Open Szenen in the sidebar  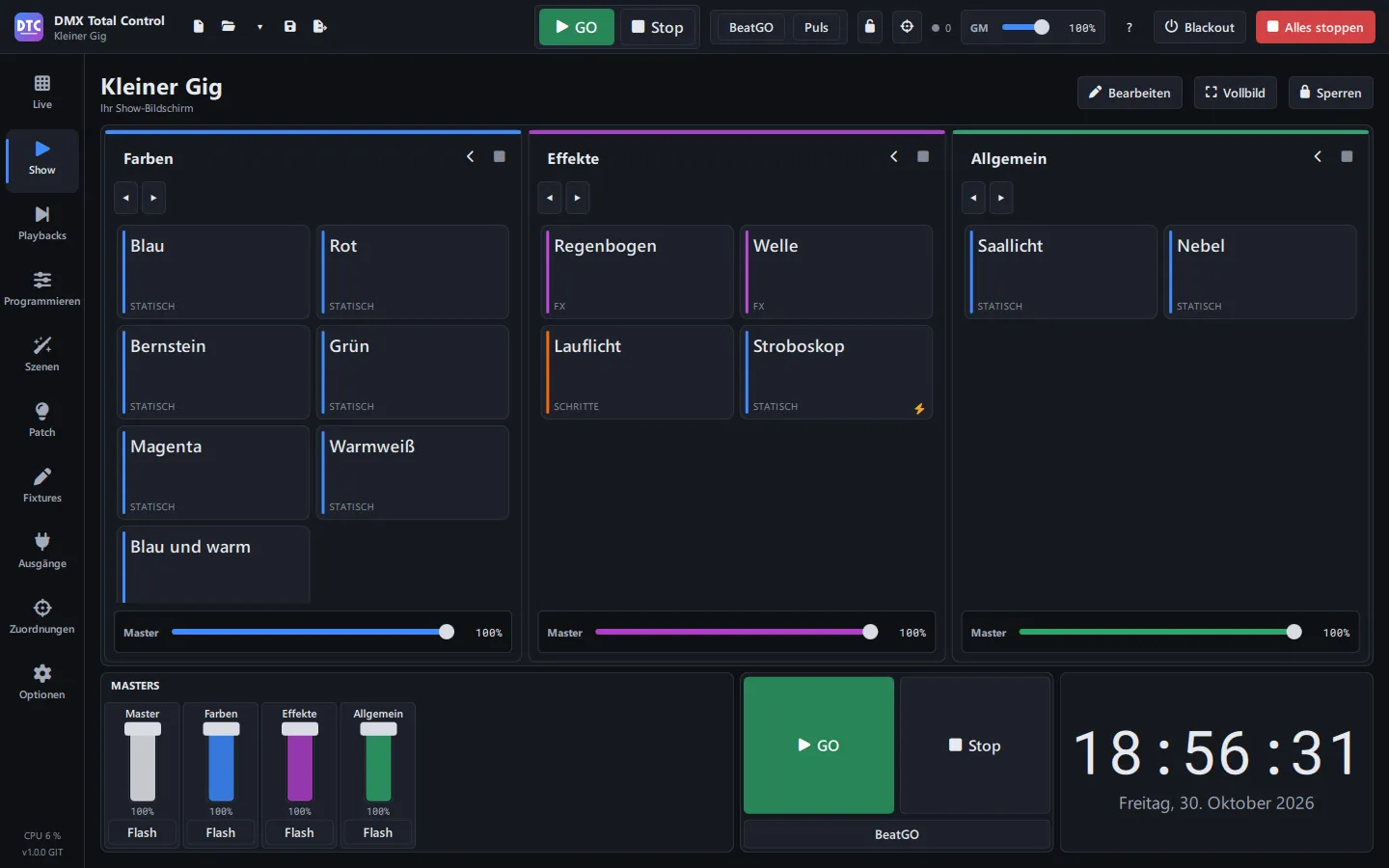tap(42, 355)
